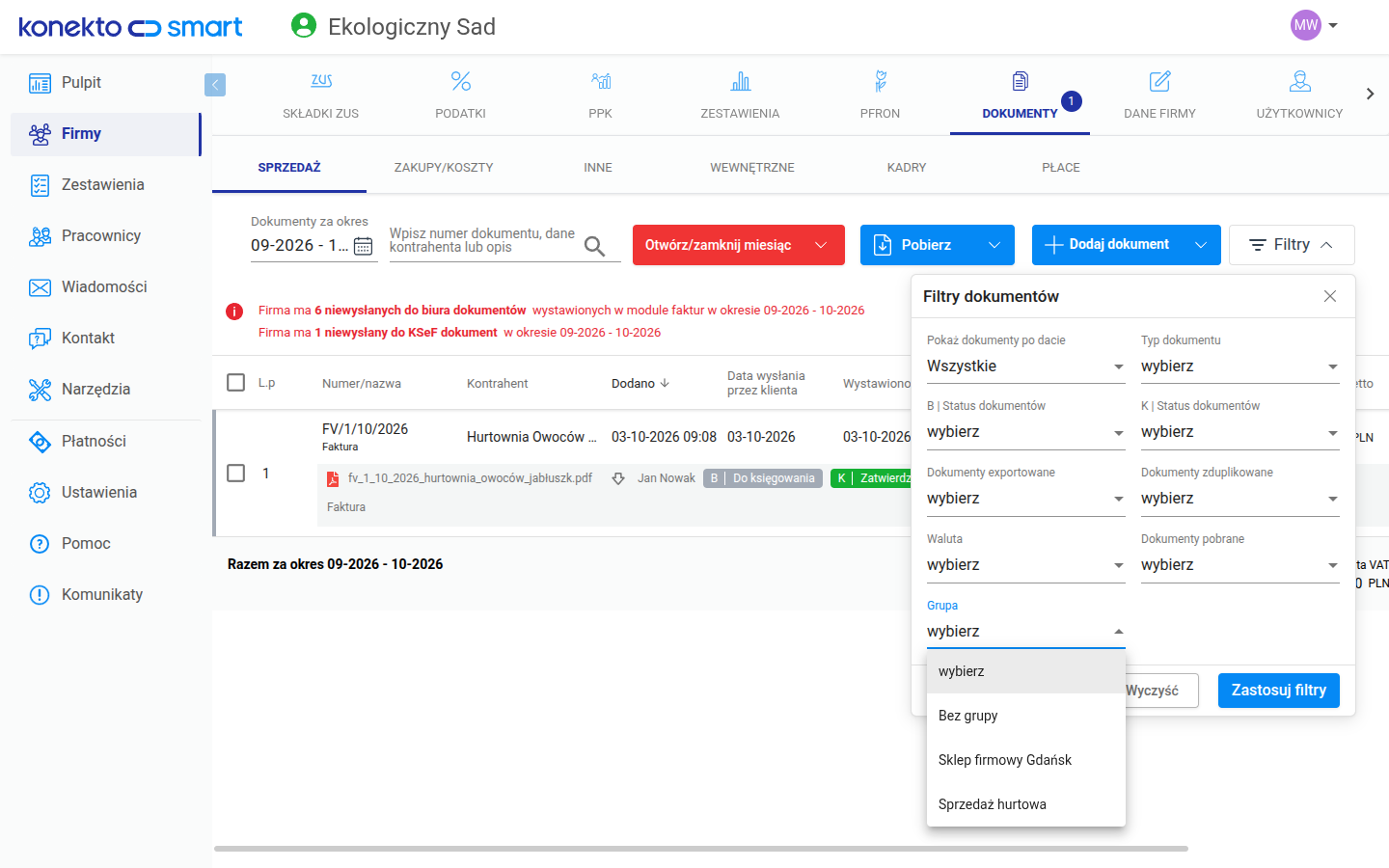Switch to the Wewnętrzne tab
The image size is (1389, 868).
coord(752,168)
